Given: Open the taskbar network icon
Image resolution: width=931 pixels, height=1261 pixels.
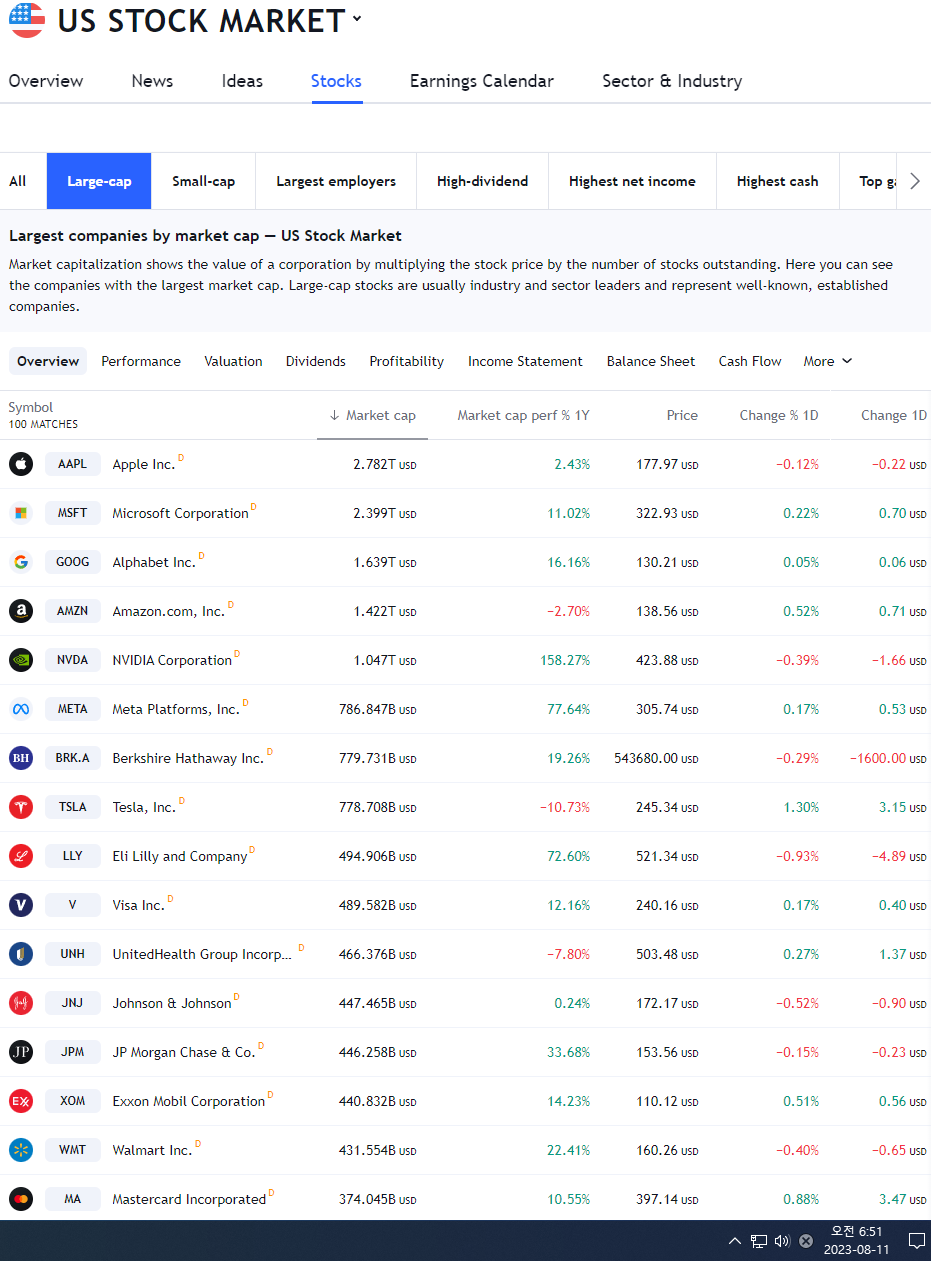Looking at the screenshot, I should pyautogui.click(x=759, y=1241).
